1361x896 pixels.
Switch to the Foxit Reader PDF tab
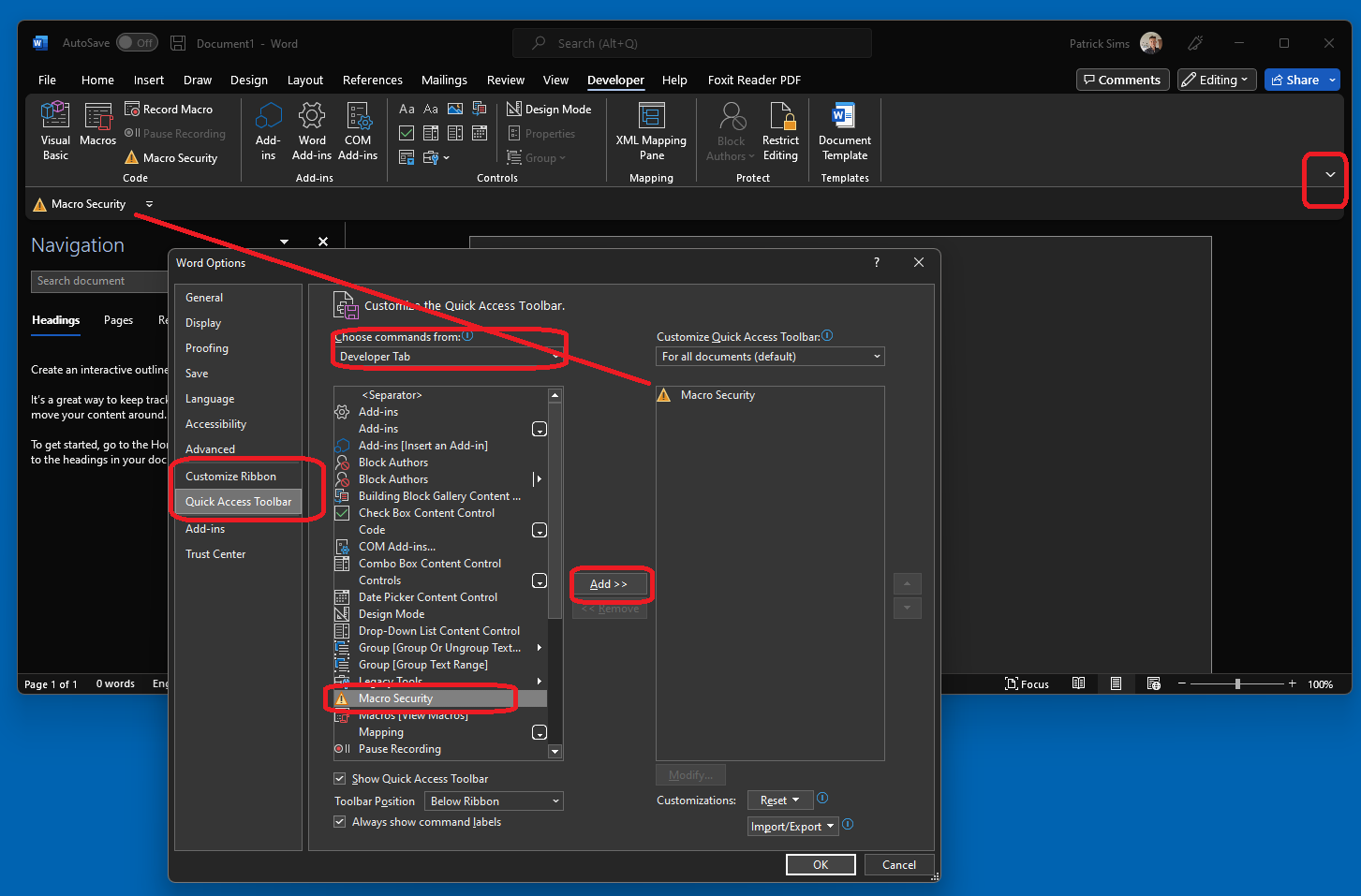coord(754,80)
